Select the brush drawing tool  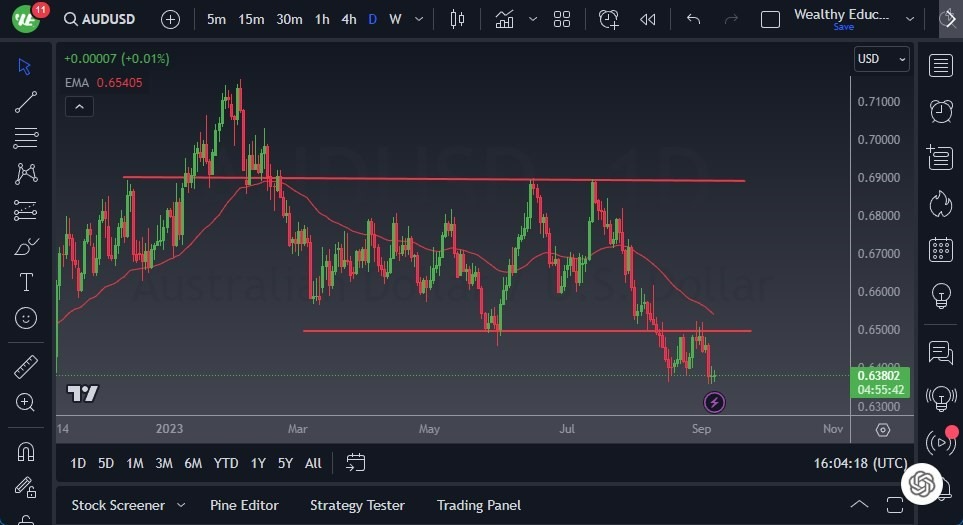[25, 246]
